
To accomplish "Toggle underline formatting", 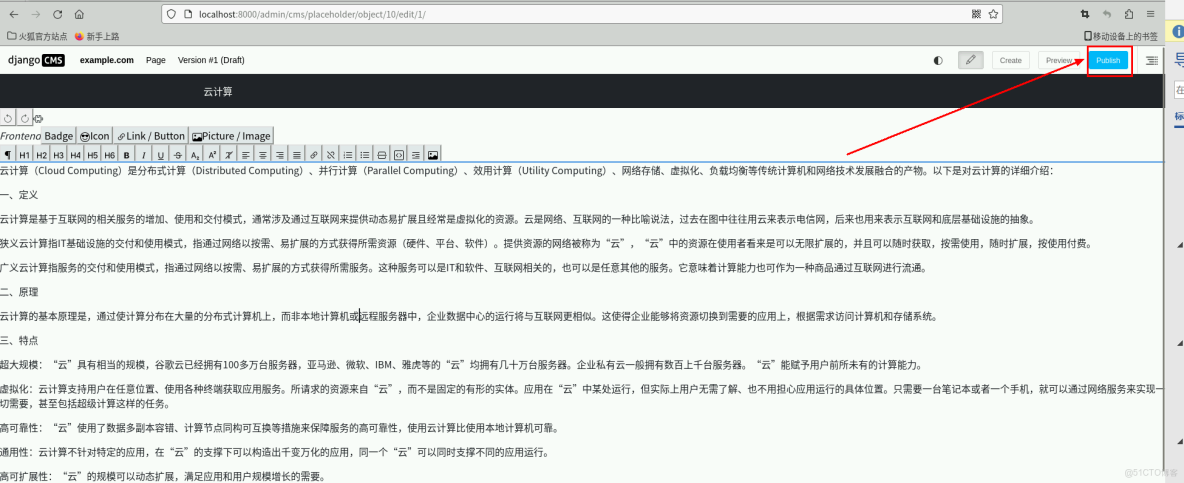I will coord(160,155).
